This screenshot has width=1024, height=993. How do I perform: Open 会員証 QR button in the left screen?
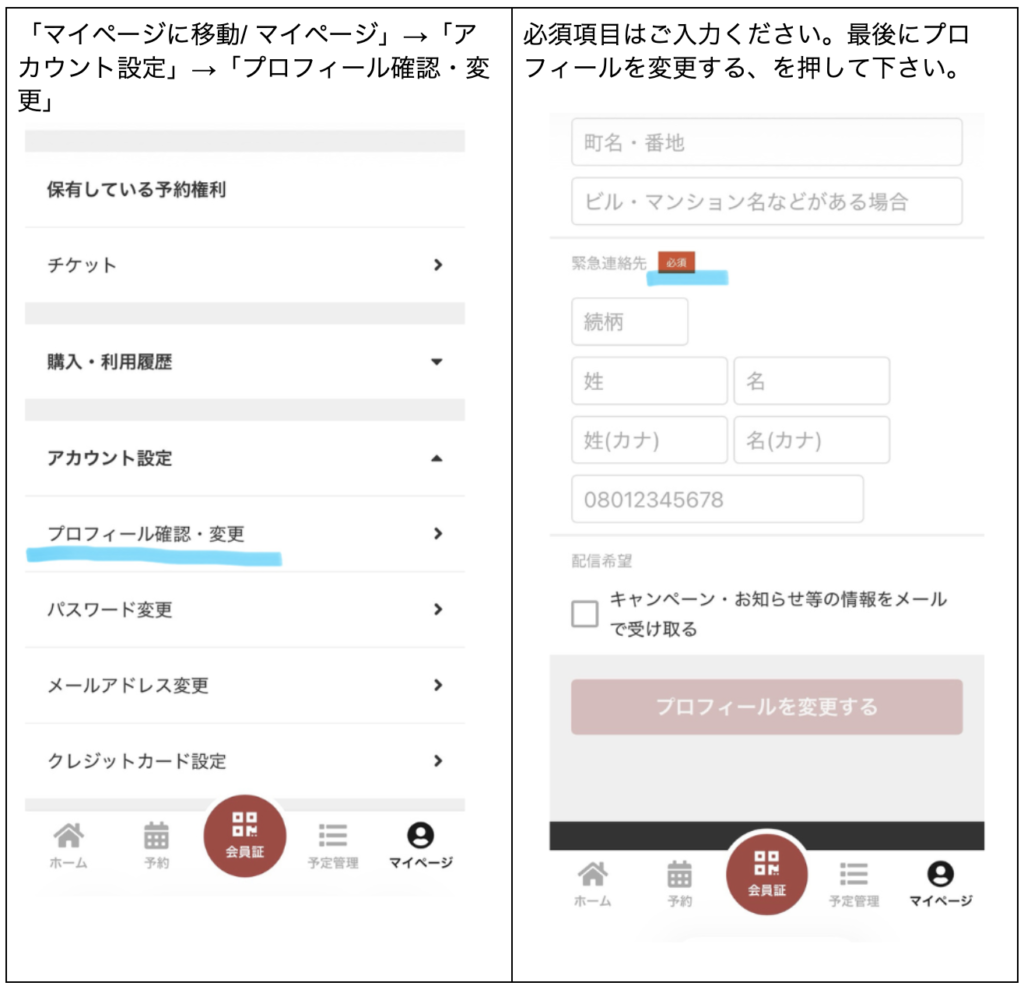[x=245, y=835]
